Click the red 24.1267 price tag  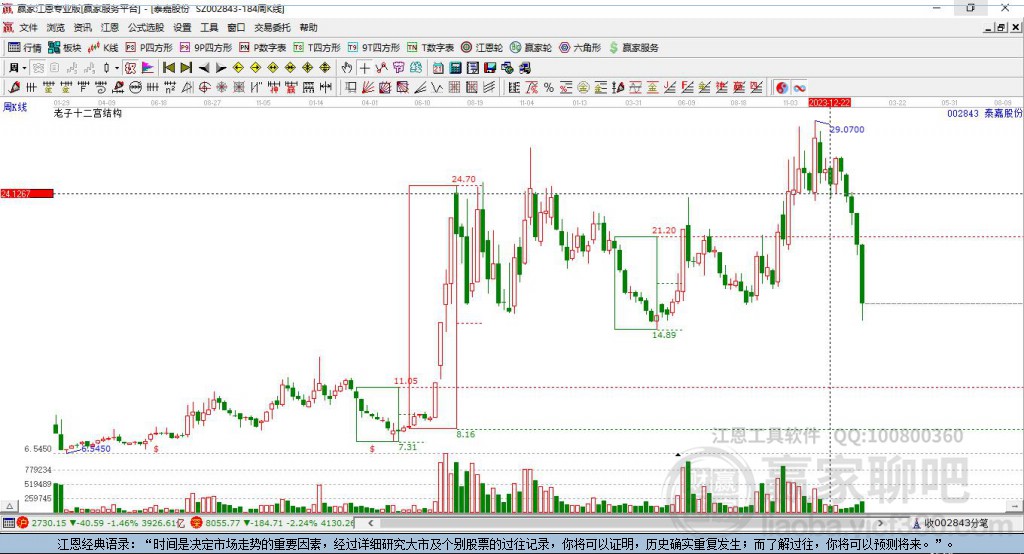[x=27, y=193]
